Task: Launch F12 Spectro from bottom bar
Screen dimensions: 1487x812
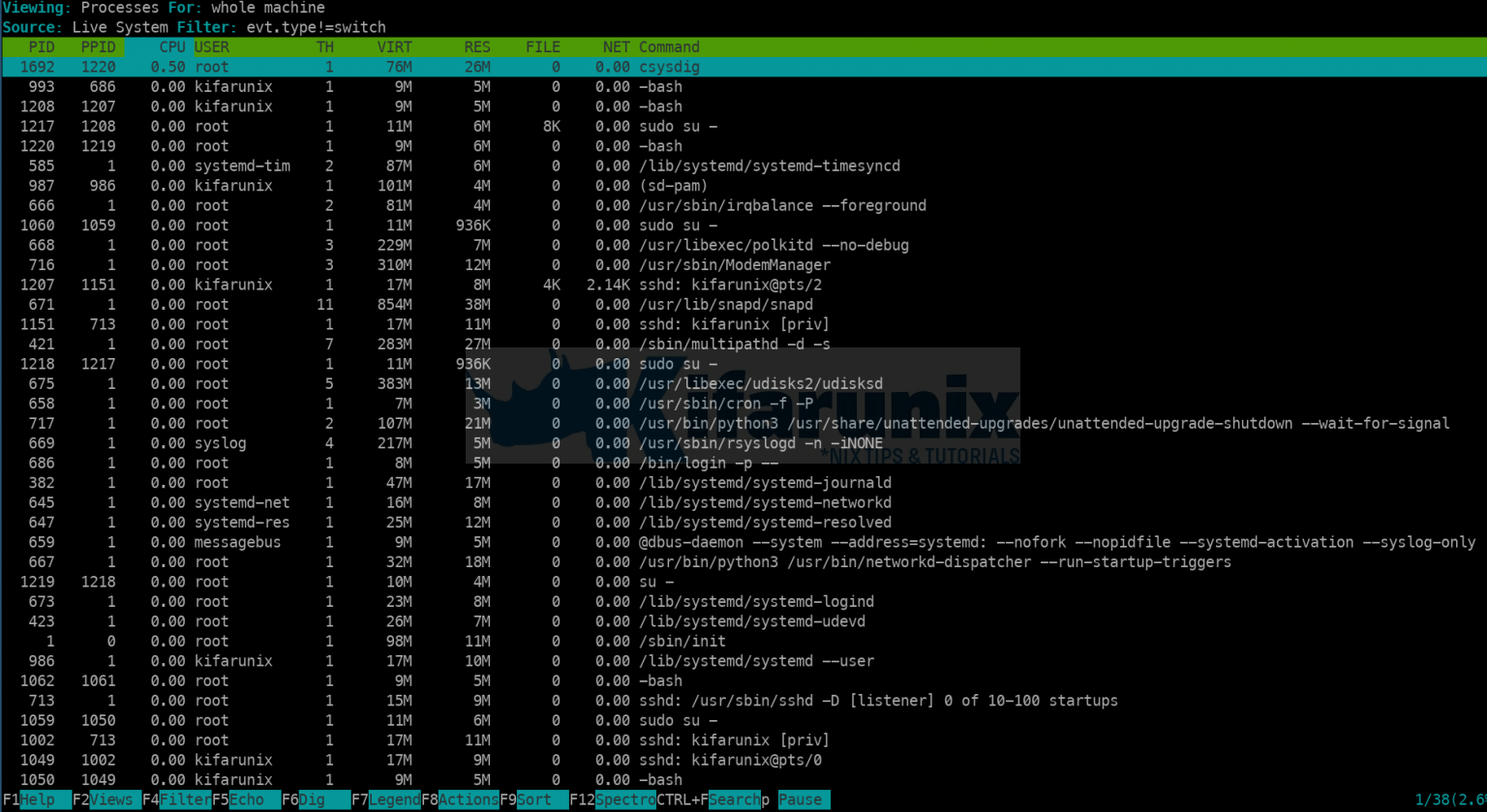Action: (612, 800)
